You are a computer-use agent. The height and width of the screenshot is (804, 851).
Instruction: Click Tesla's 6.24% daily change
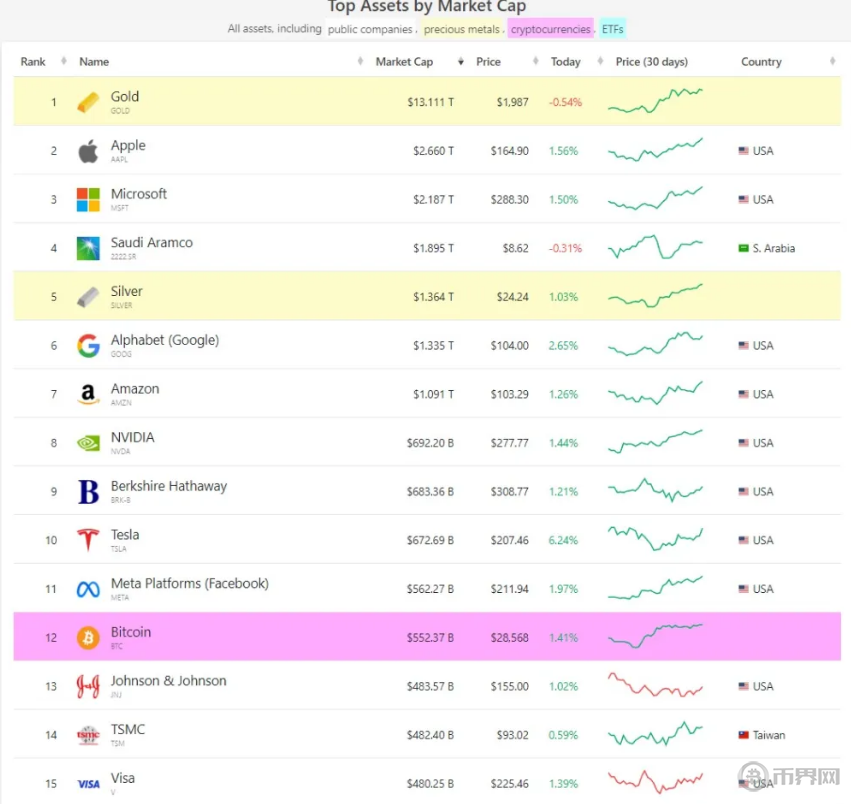click(563, 540)
